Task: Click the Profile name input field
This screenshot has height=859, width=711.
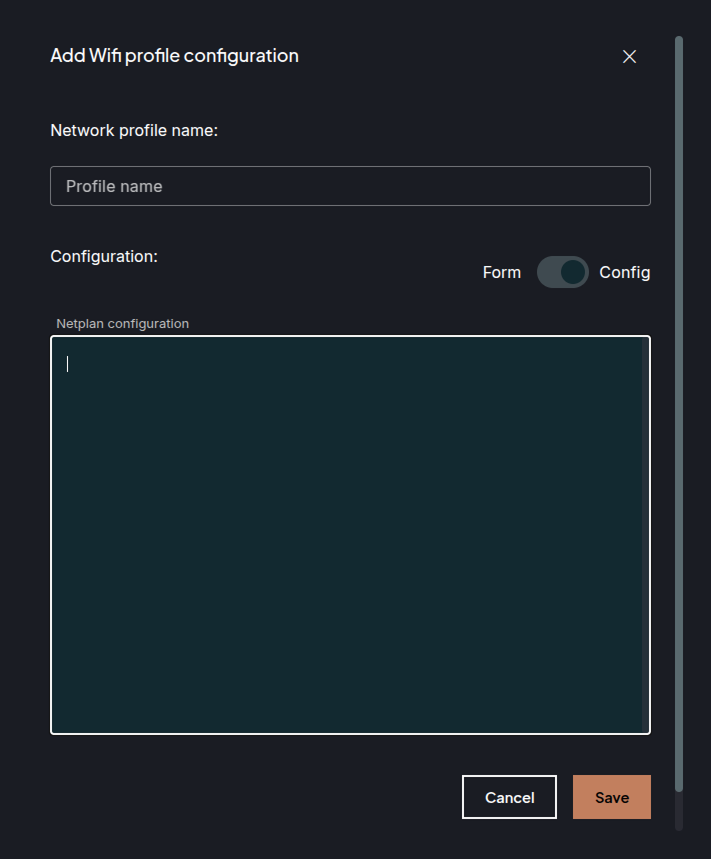Action: (350, 186)
